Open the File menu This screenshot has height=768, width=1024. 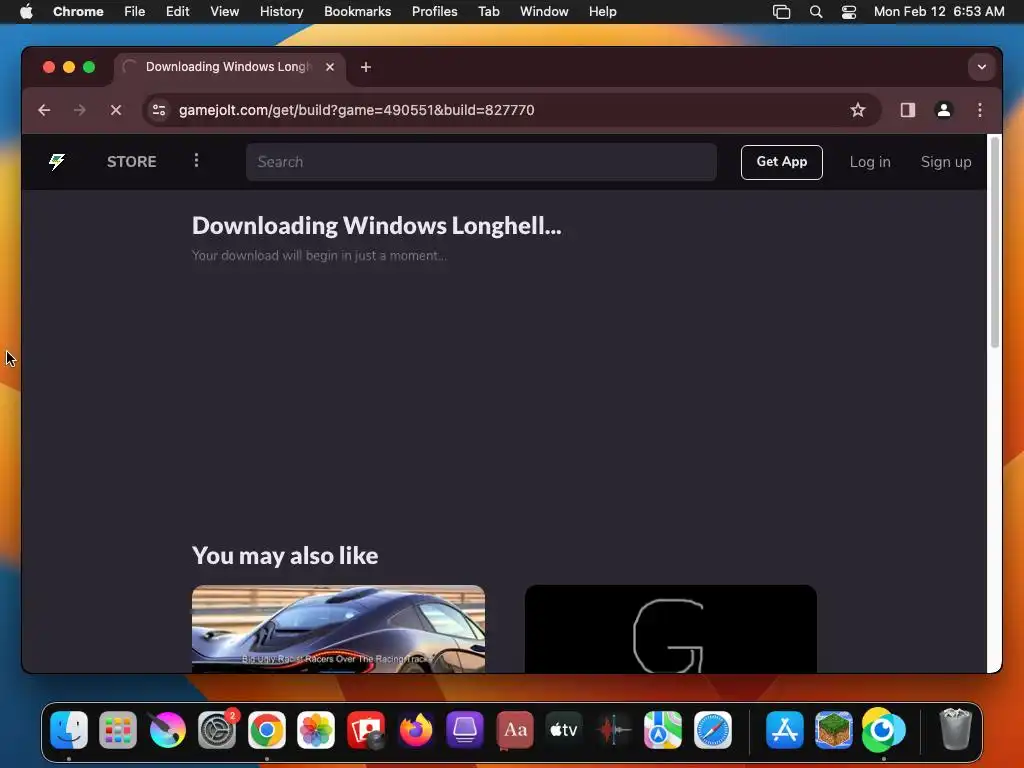[x=135, y=12]
